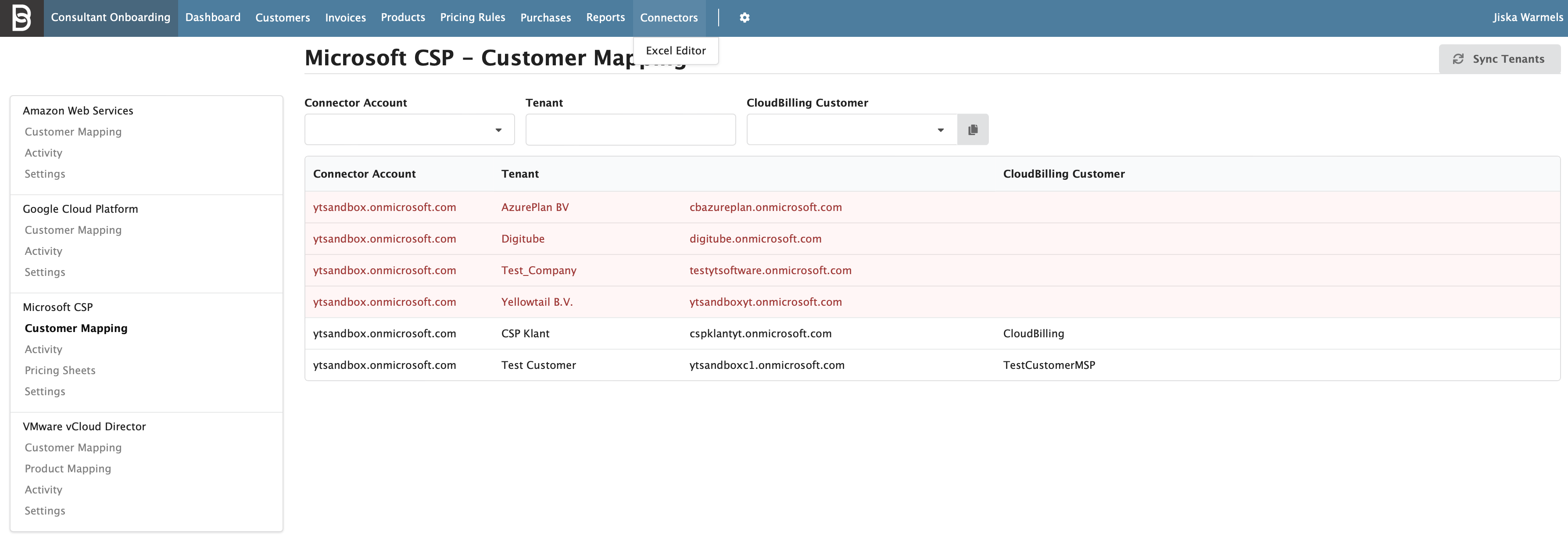The image size is (1568, 543).
Task: Open Customer Mapping under Amazon Web Services
Action: click(x=73, y=132)
